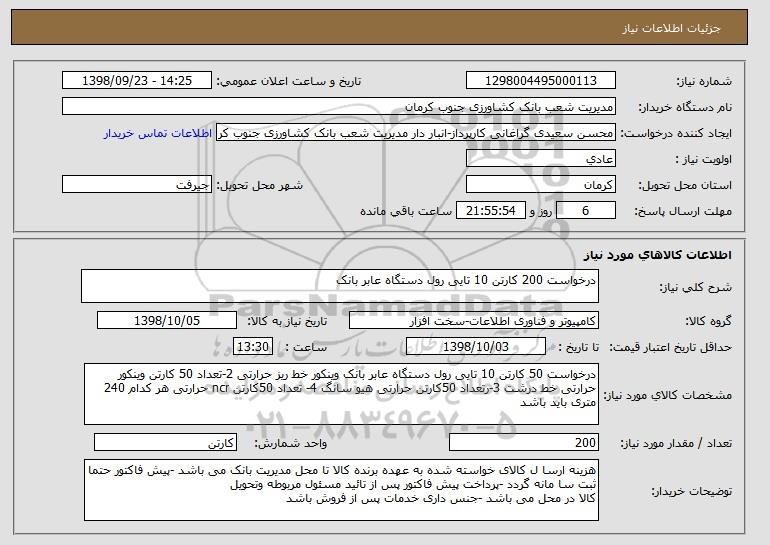Select the استان محل تحویل field showing کرمان
770x545 pixels.
point(541,185)
